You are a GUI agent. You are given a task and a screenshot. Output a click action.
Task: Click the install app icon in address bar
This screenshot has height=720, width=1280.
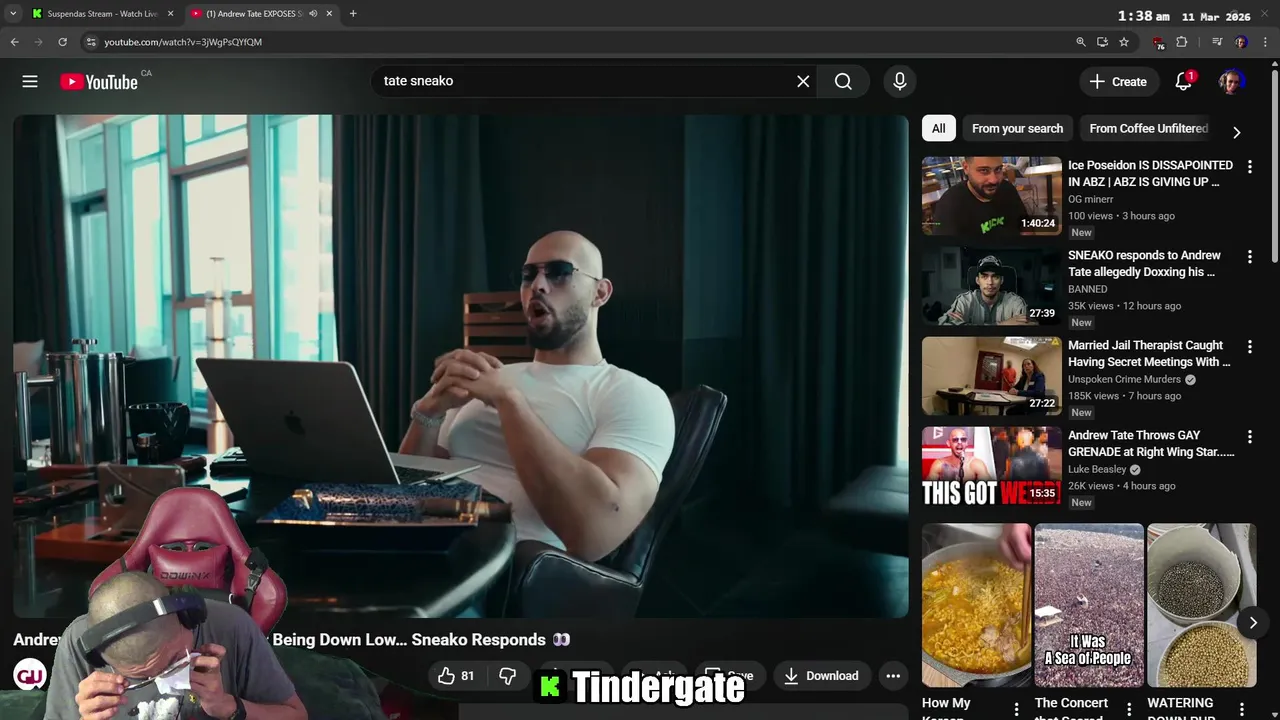pos(1102,42)
